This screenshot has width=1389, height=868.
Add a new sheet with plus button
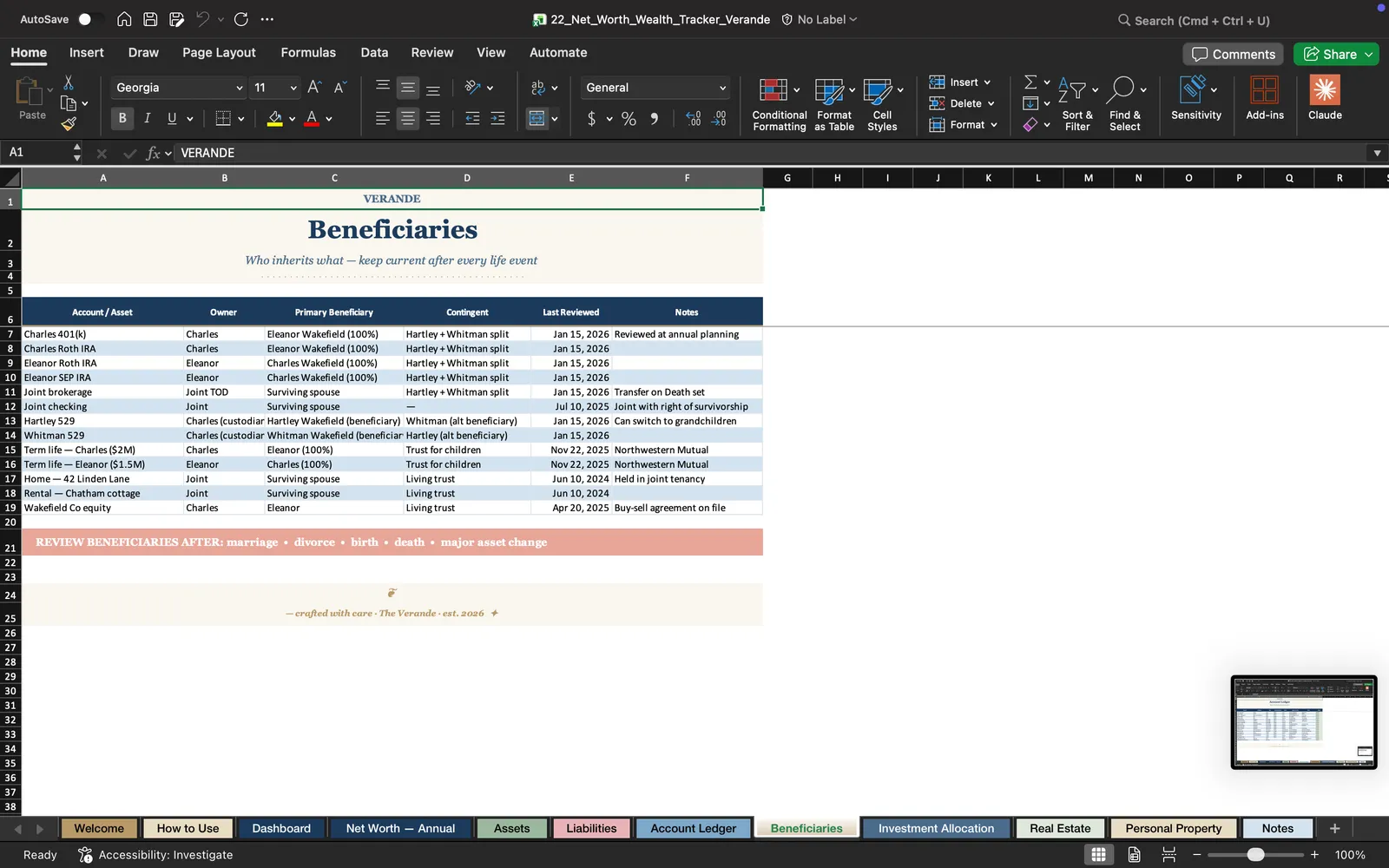coord(1334,828)
